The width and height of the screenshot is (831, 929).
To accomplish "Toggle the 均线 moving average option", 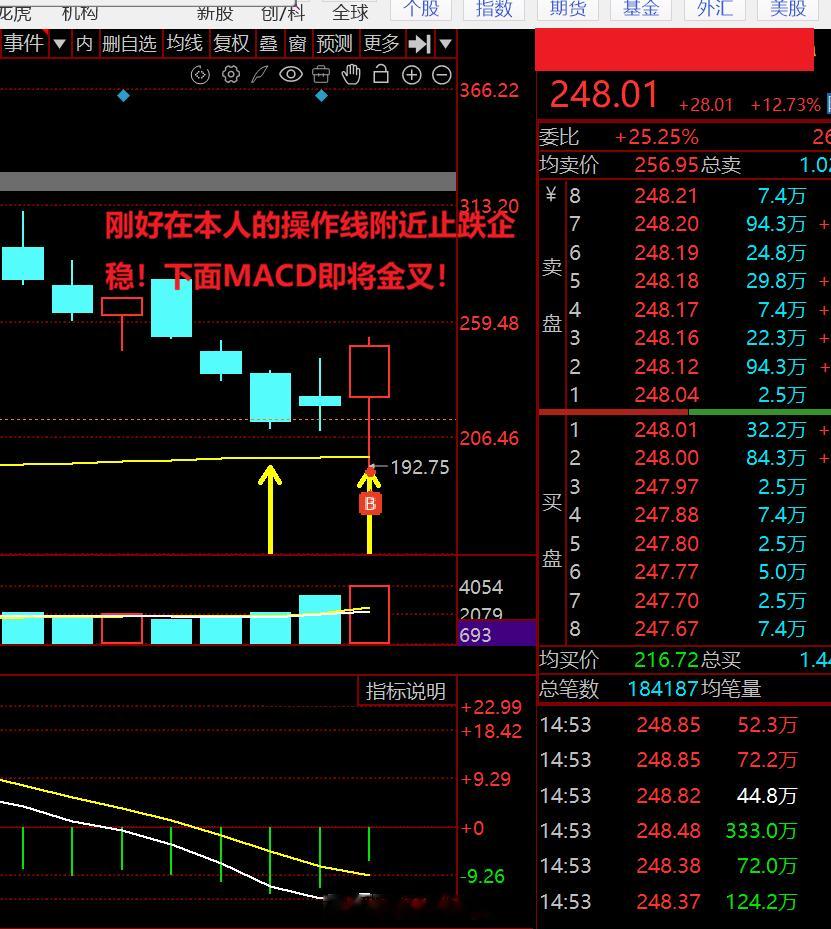I will 184,43.
